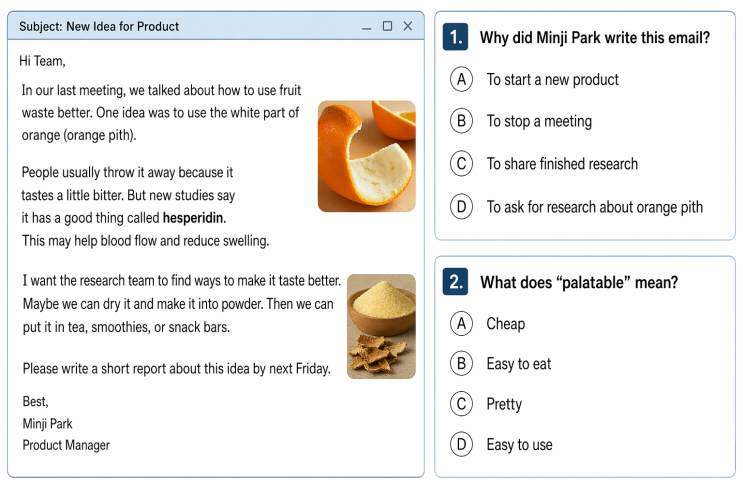Click the "Why did Minji Park write" heading
The height and width of the screenshot is (495, 743).
[x=595, y=38]
